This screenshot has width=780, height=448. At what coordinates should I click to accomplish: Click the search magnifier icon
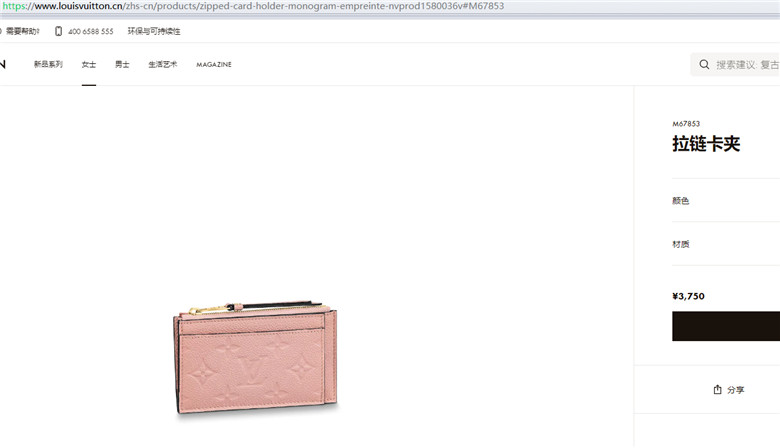pos(704,65)
